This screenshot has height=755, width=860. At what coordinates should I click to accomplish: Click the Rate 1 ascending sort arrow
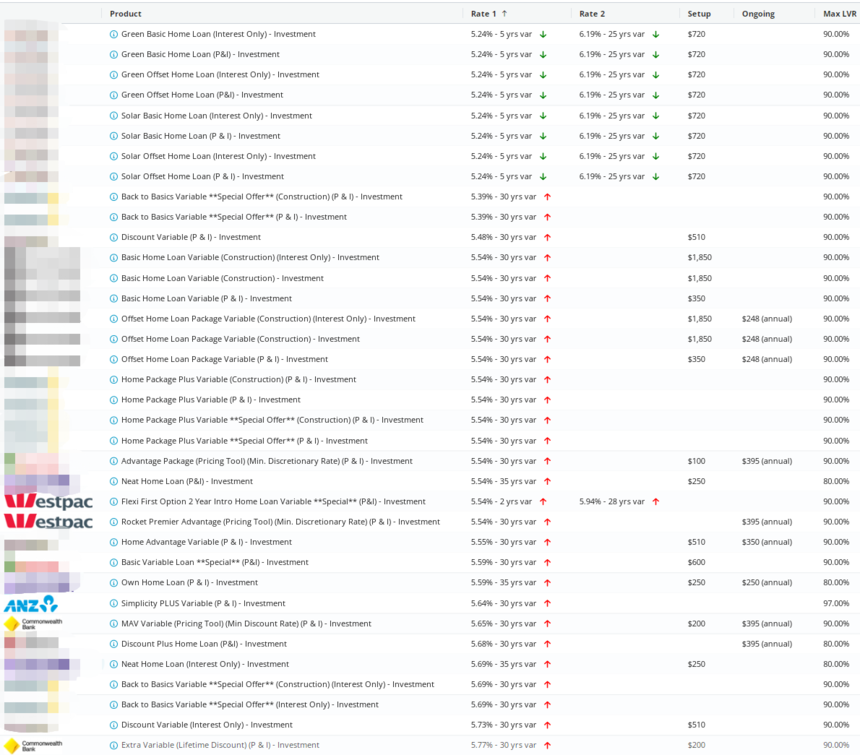(505, 14)
